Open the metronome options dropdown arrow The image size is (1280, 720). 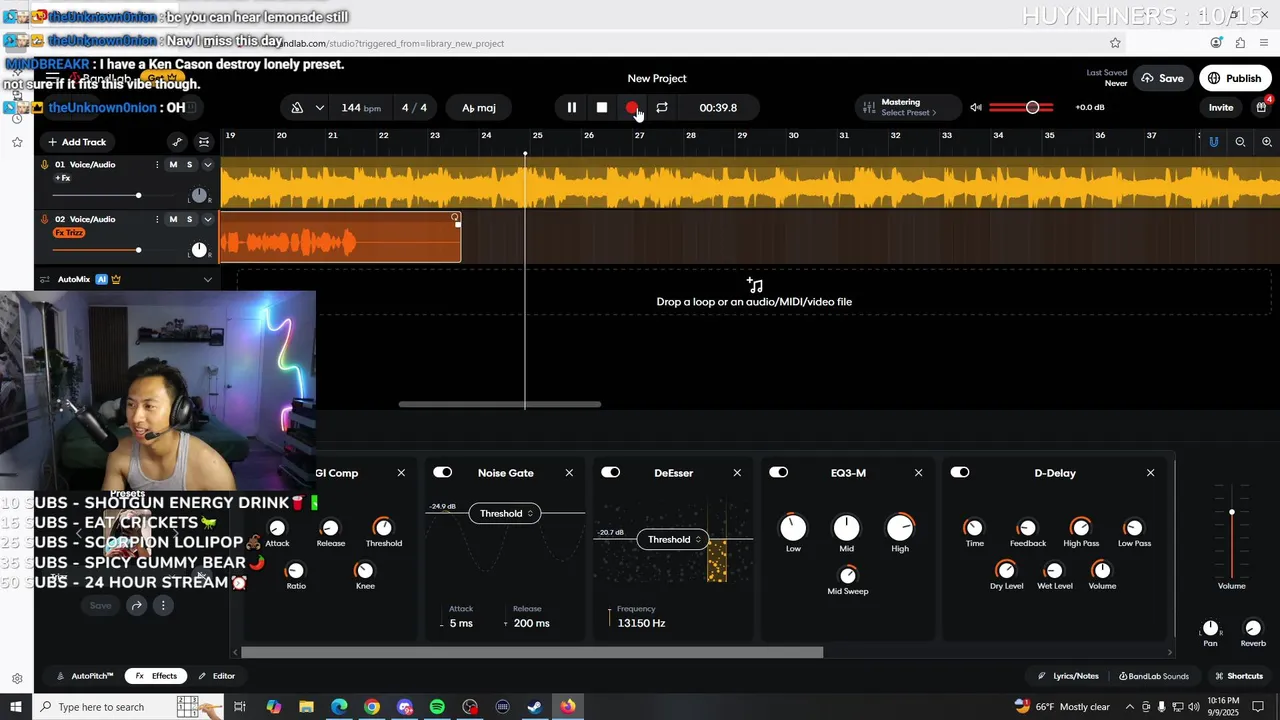coord(319,108)
